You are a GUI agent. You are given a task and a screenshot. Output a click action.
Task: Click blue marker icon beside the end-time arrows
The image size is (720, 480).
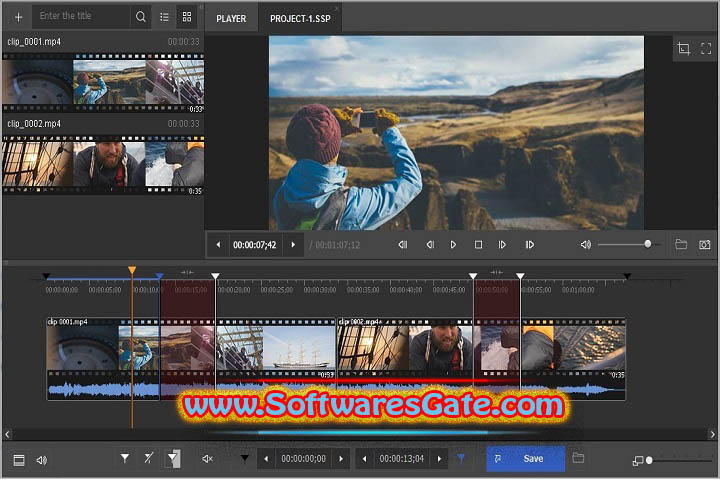pos(461,458)
